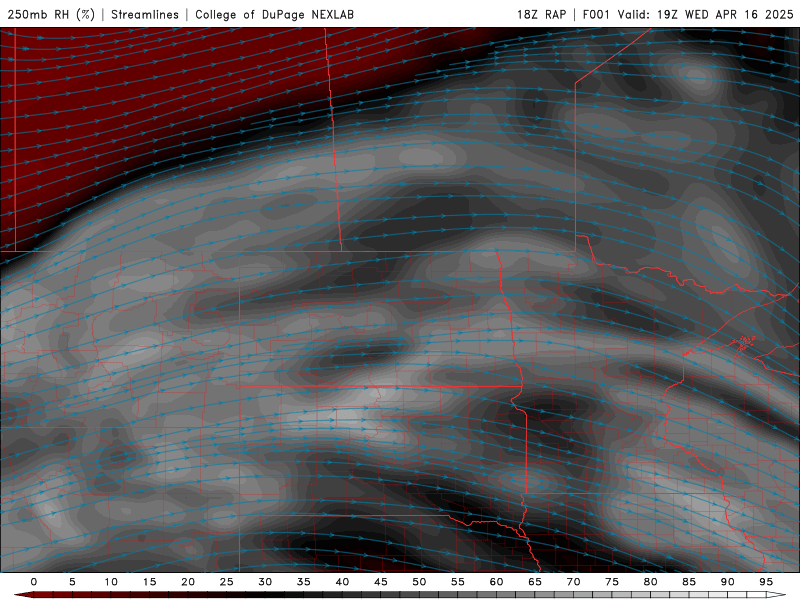The height and width of the screenshot is (600, 800).
Task: Click the "30" value on the color scale
Action: (265, 582)
